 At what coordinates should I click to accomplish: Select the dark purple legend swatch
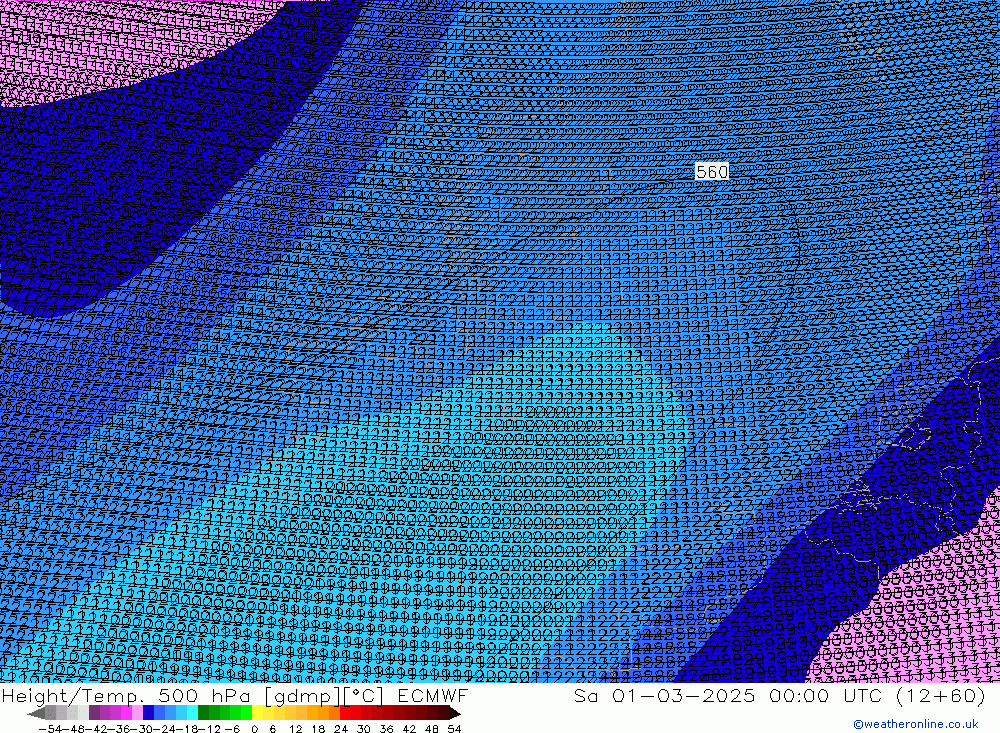click(x=94, y=713)
